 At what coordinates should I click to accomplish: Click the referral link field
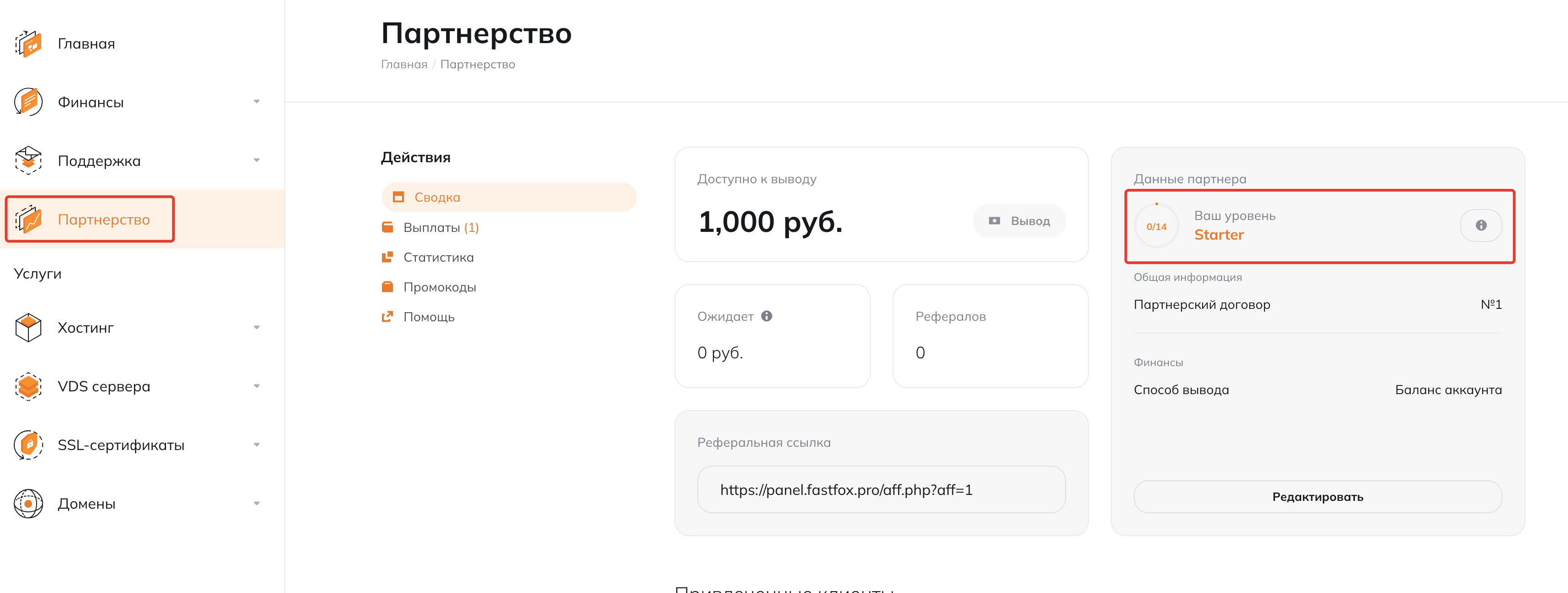[881, 489]
